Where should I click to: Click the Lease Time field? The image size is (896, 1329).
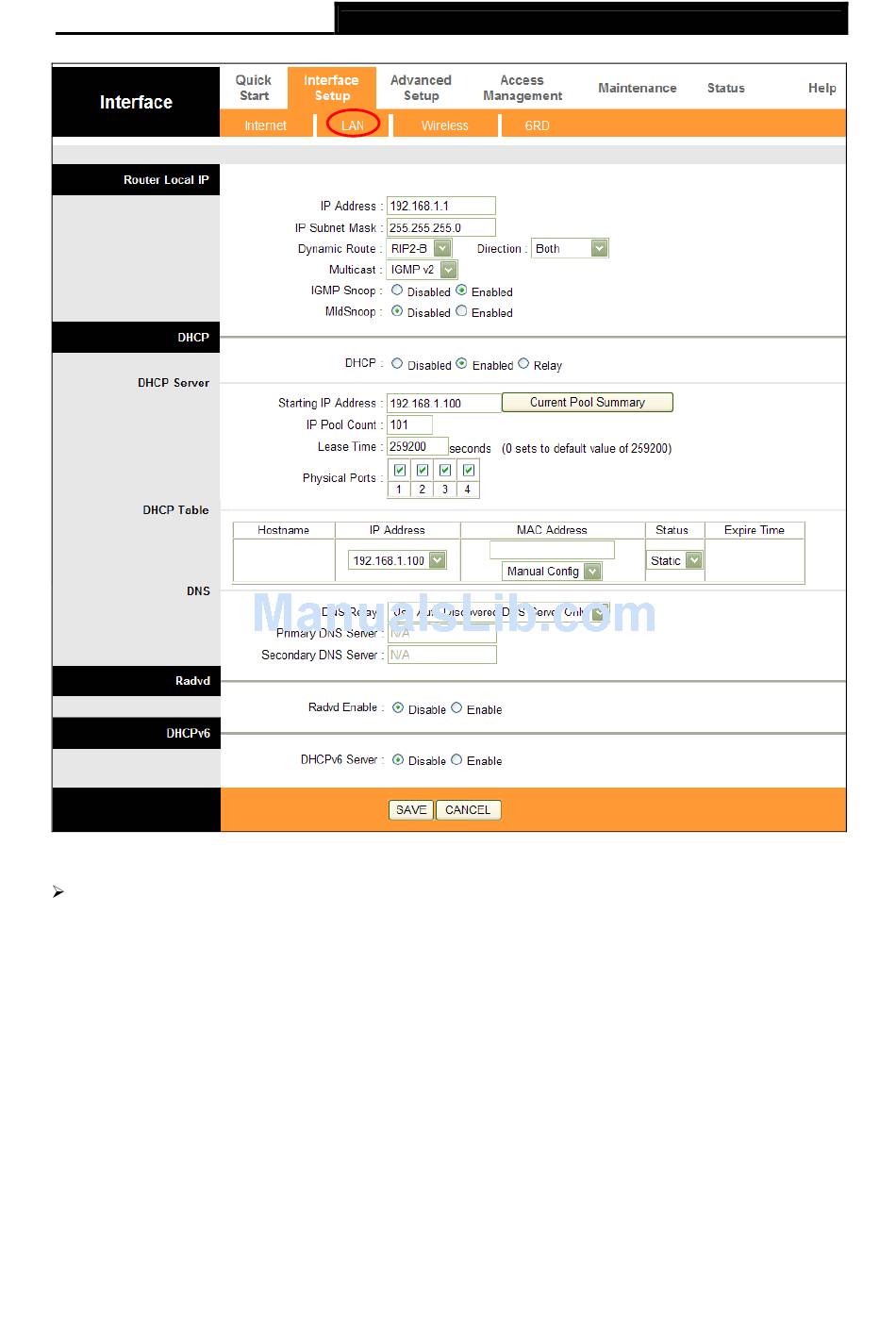click(418, 447)
